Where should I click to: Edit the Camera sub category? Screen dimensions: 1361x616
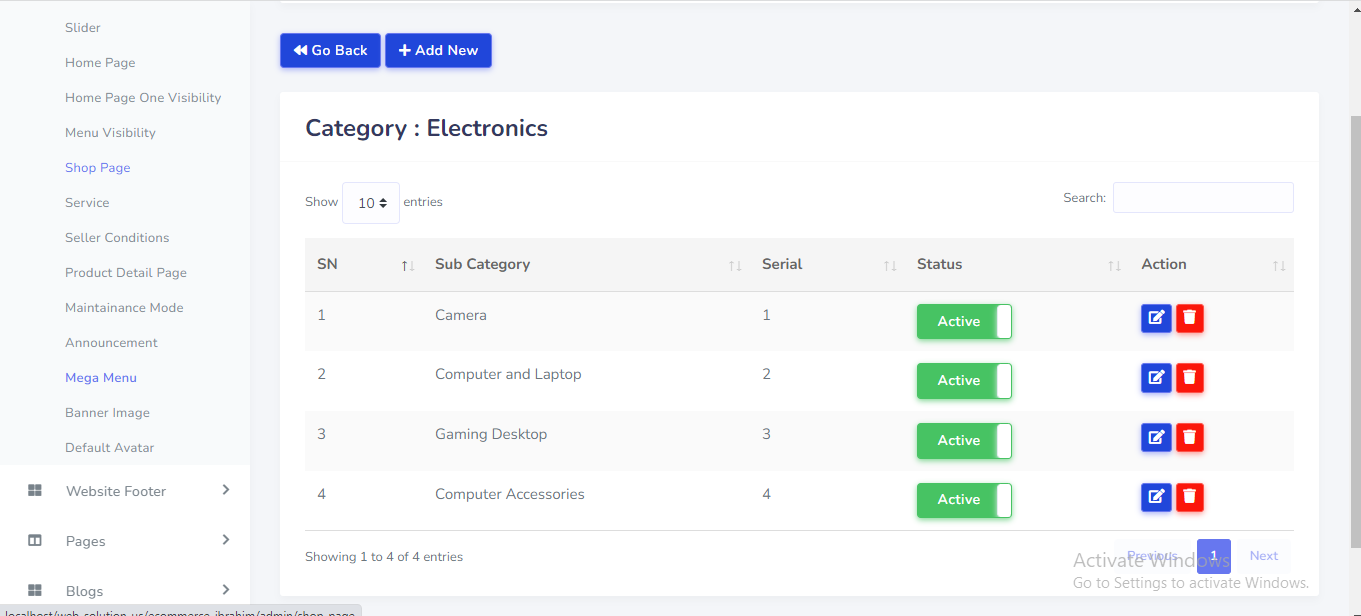coord(1156,318)
